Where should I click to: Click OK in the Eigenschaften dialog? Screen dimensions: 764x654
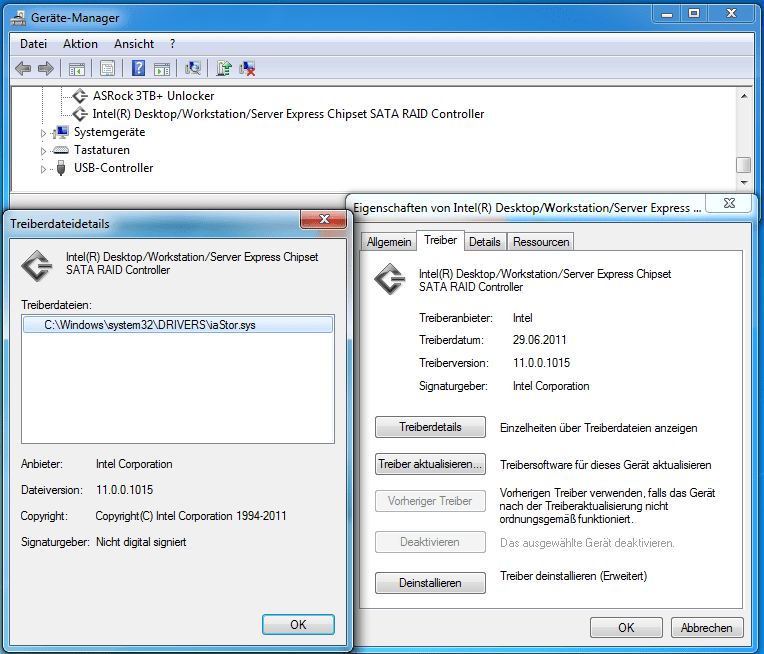click(626, 628)
